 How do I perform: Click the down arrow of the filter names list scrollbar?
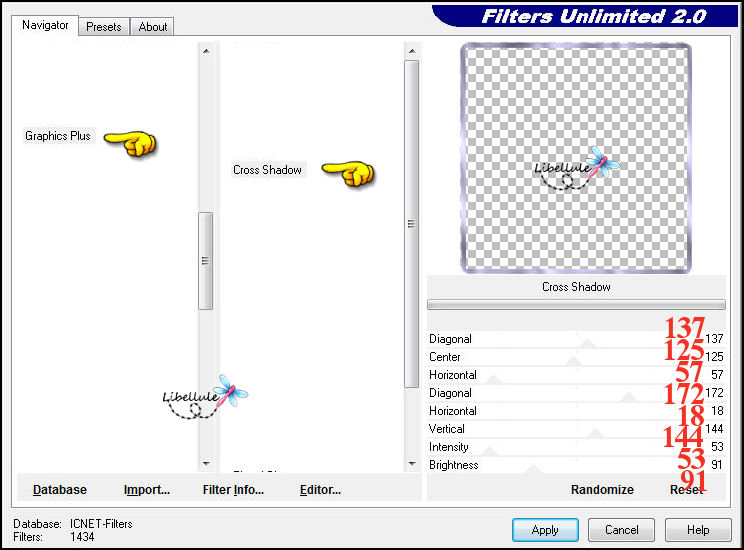(x=412, y=463)
